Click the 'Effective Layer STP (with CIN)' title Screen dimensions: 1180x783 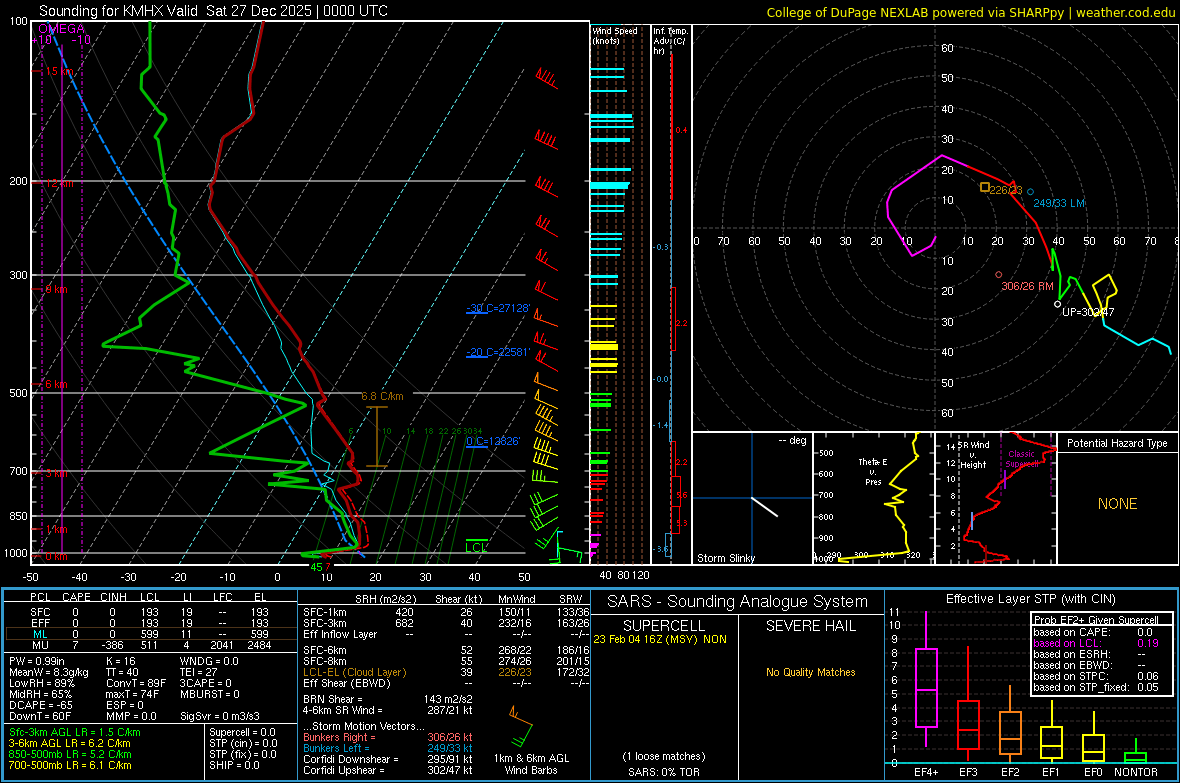[1030, 599]
